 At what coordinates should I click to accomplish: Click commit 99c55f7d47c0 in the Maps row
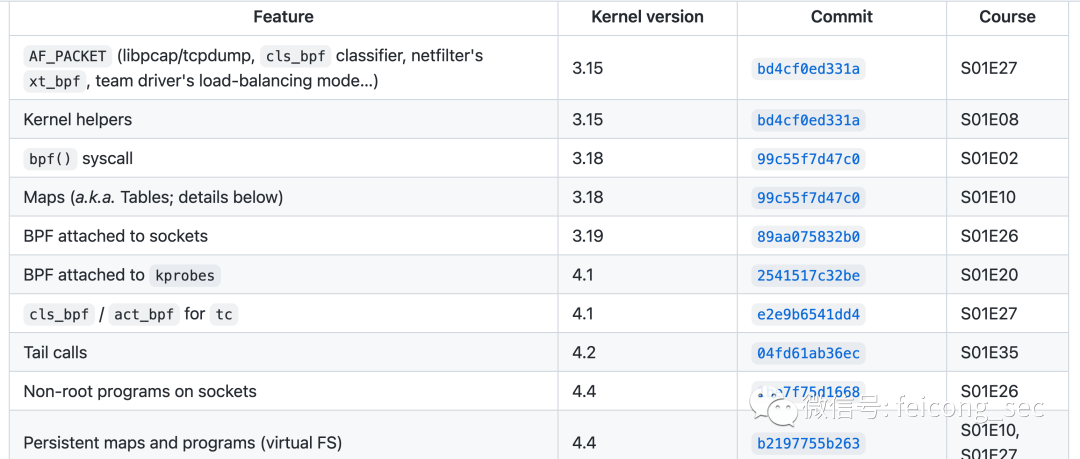[x=808, y=198]
